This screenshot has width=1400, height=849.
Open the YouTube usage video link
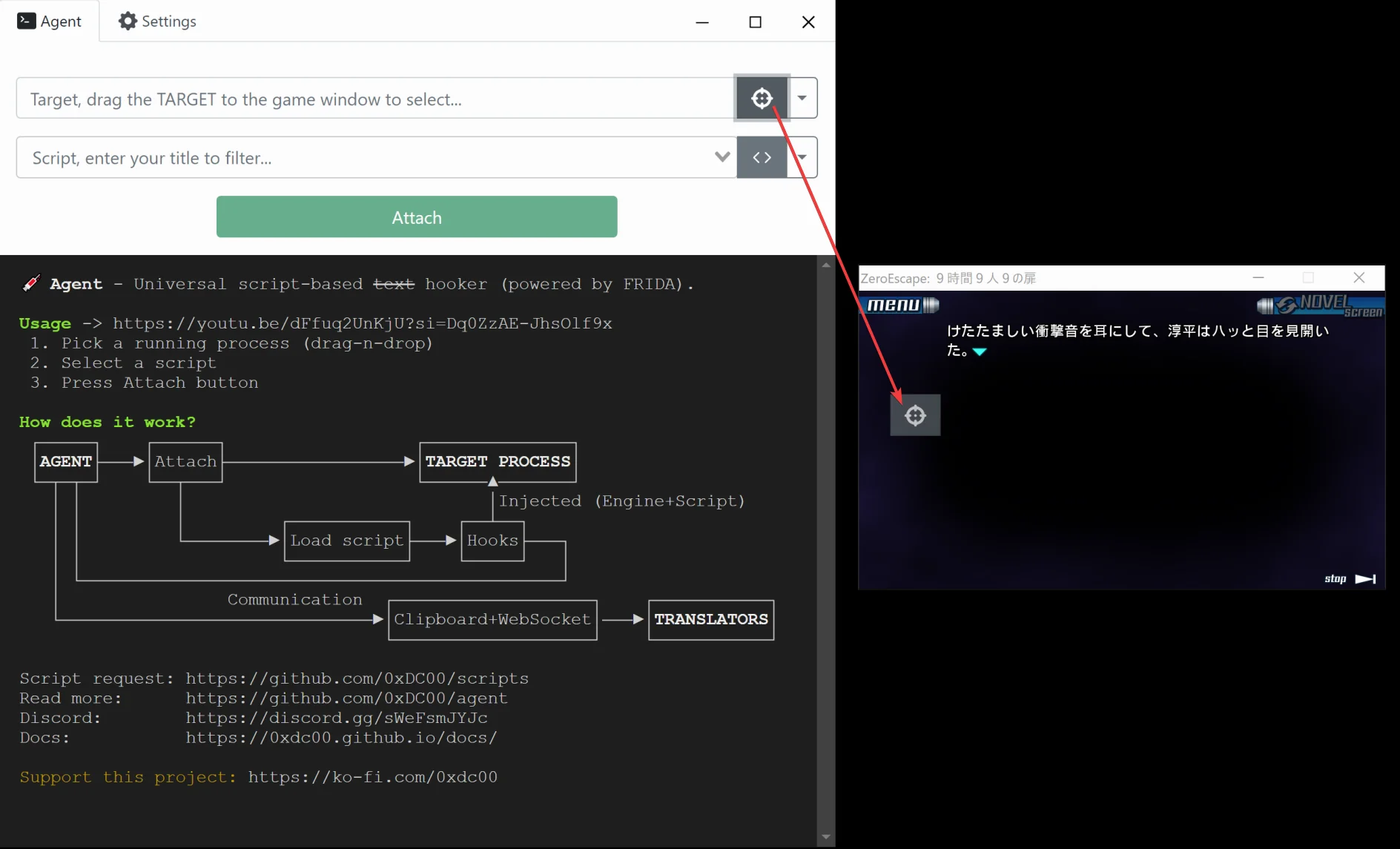[362, 323]
